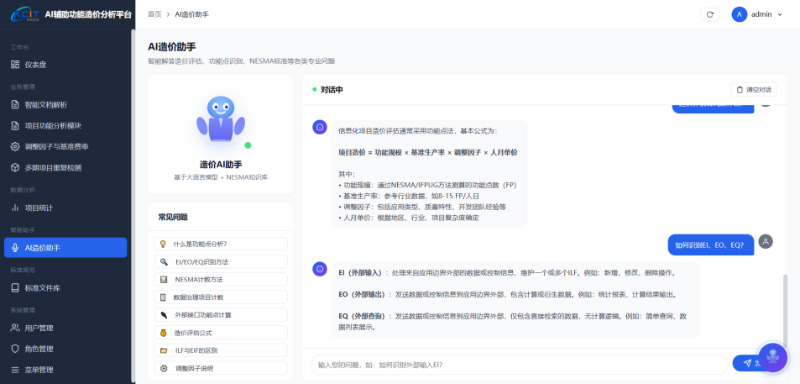
Task: Click the gear icon for 调整因子与基准费率
Action: [15, 146]
